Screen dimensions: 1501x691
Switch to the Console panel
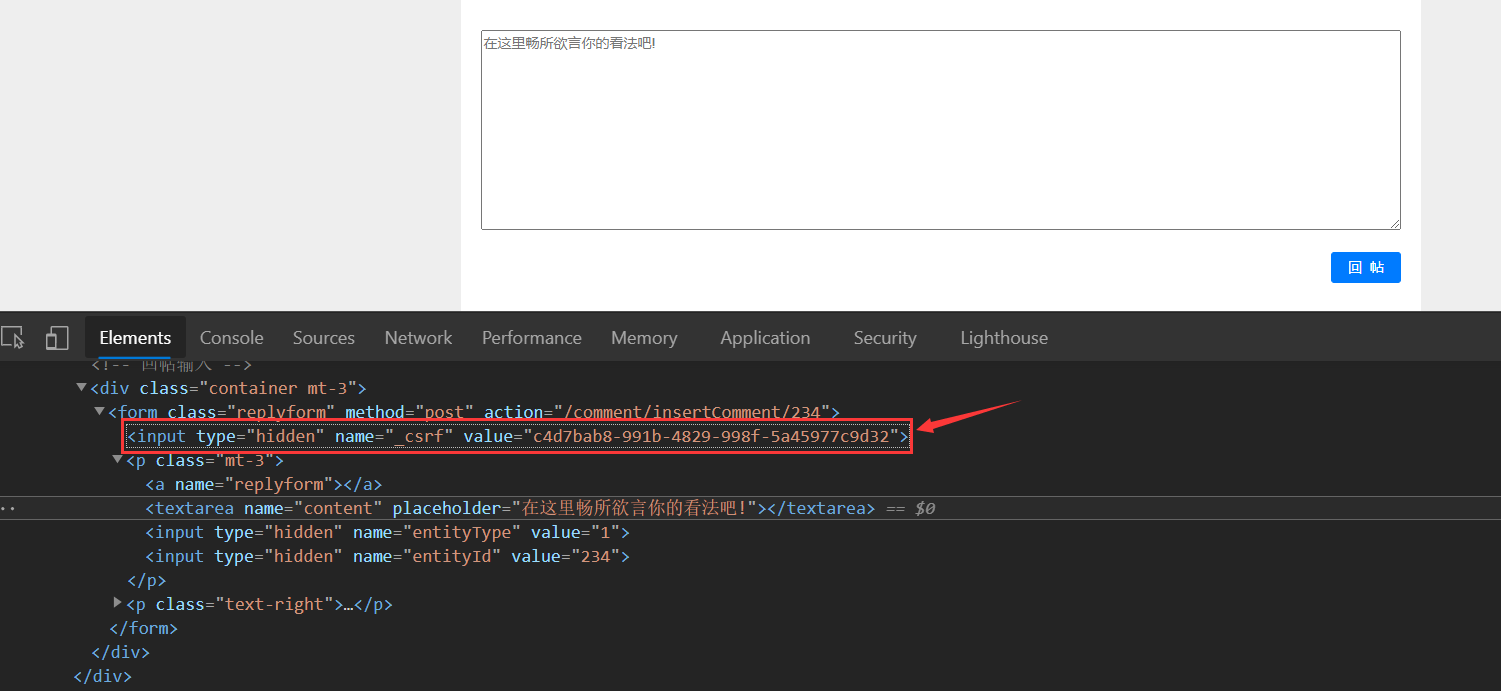coord(231,338)
